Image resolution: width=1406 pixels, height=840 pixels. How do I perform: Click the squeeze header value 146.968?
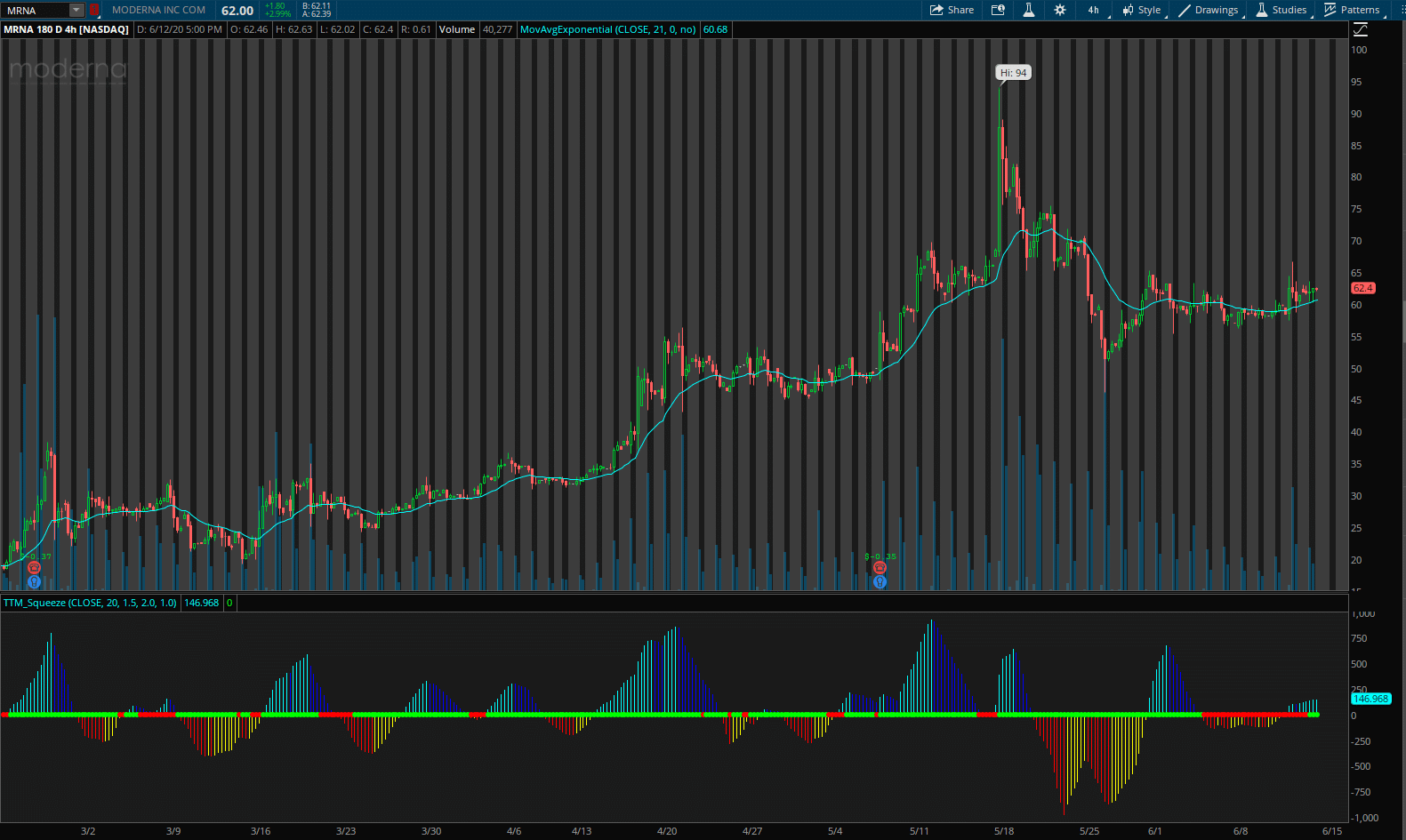click(202, 603)
